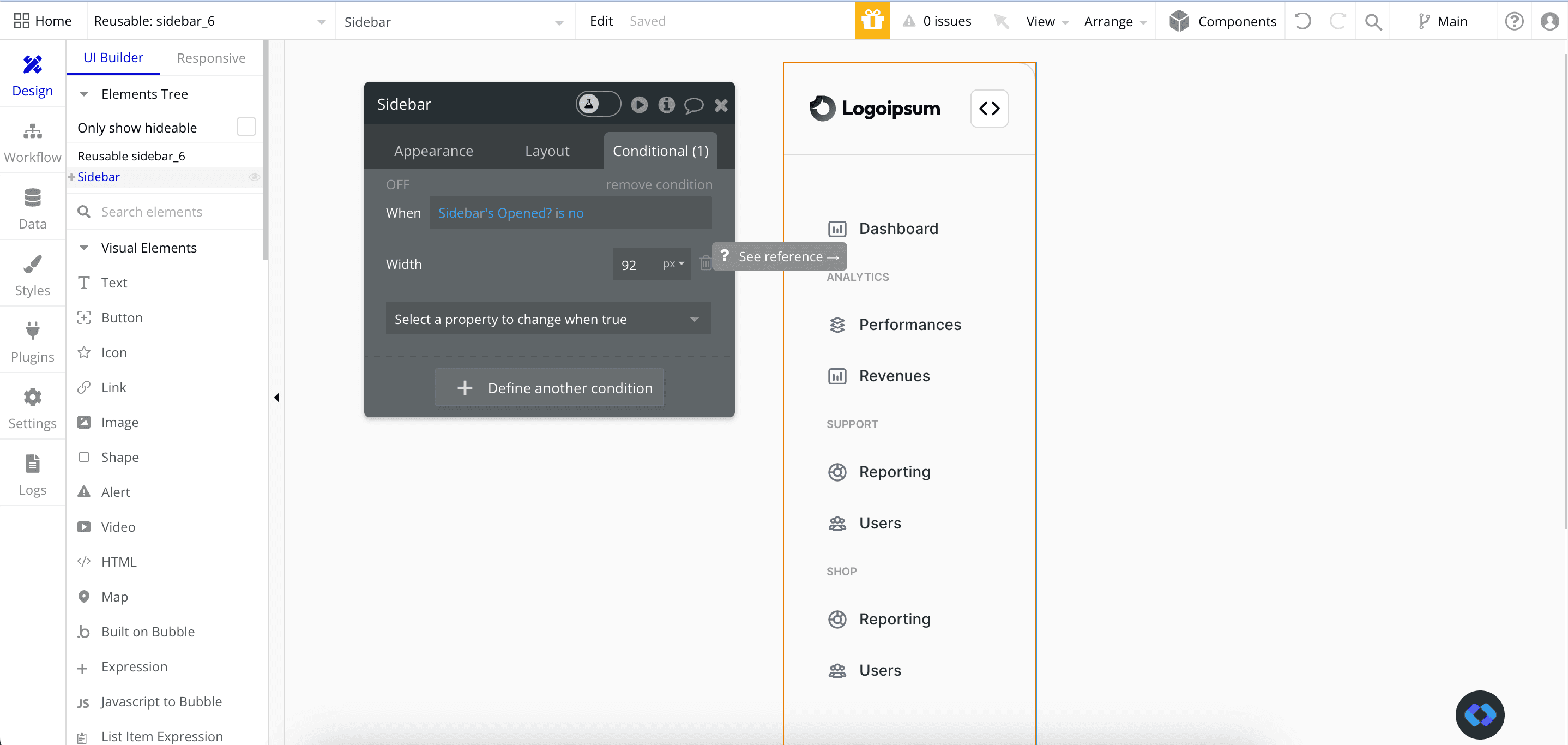Open Select a property to change dropdown
1568x745 pixels.
548,319
